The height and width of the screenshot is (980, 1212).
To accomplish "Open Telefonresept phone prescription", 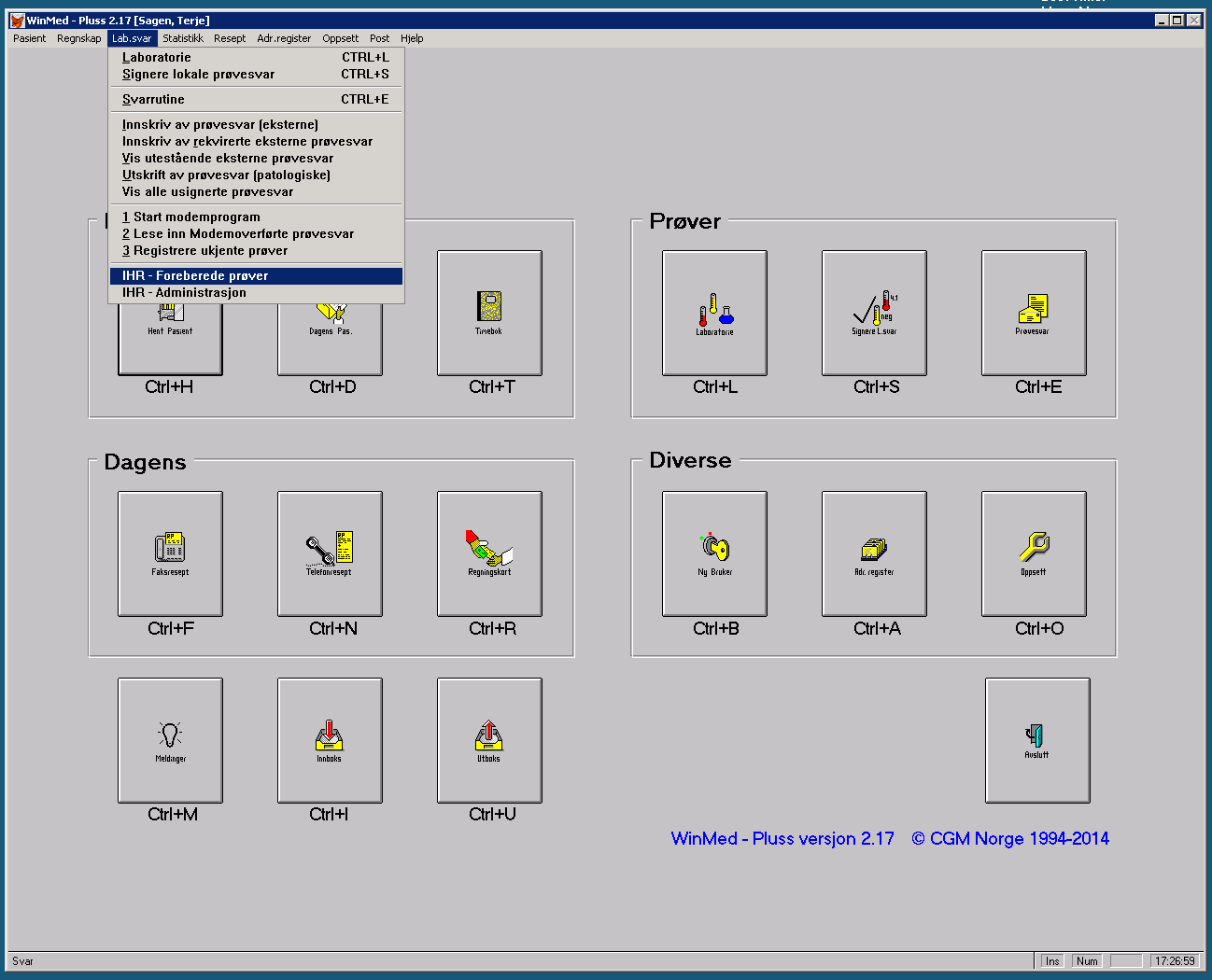I will (330, 553).
